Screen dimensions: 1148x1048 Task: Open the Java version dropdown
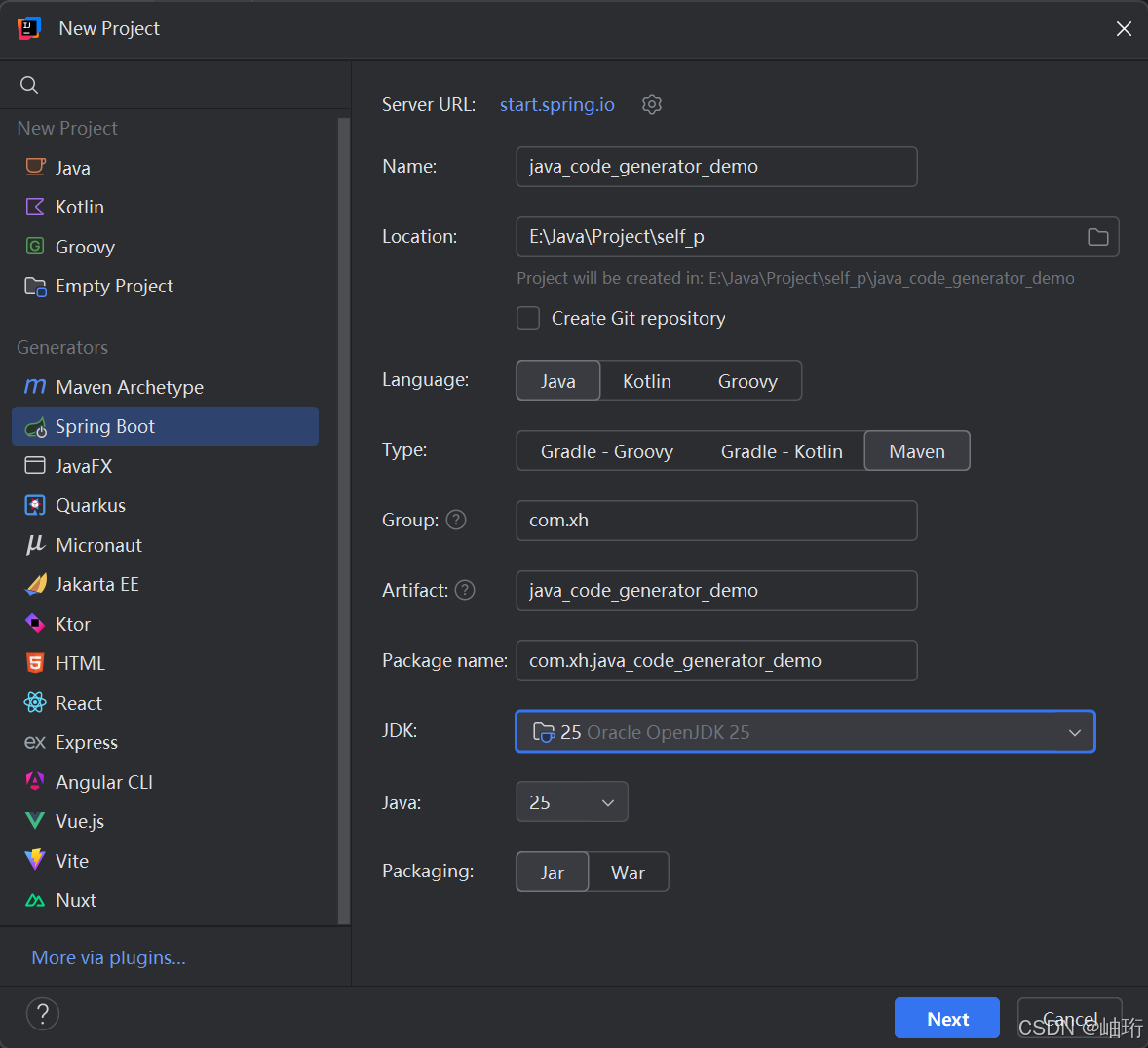coord(572,802)
